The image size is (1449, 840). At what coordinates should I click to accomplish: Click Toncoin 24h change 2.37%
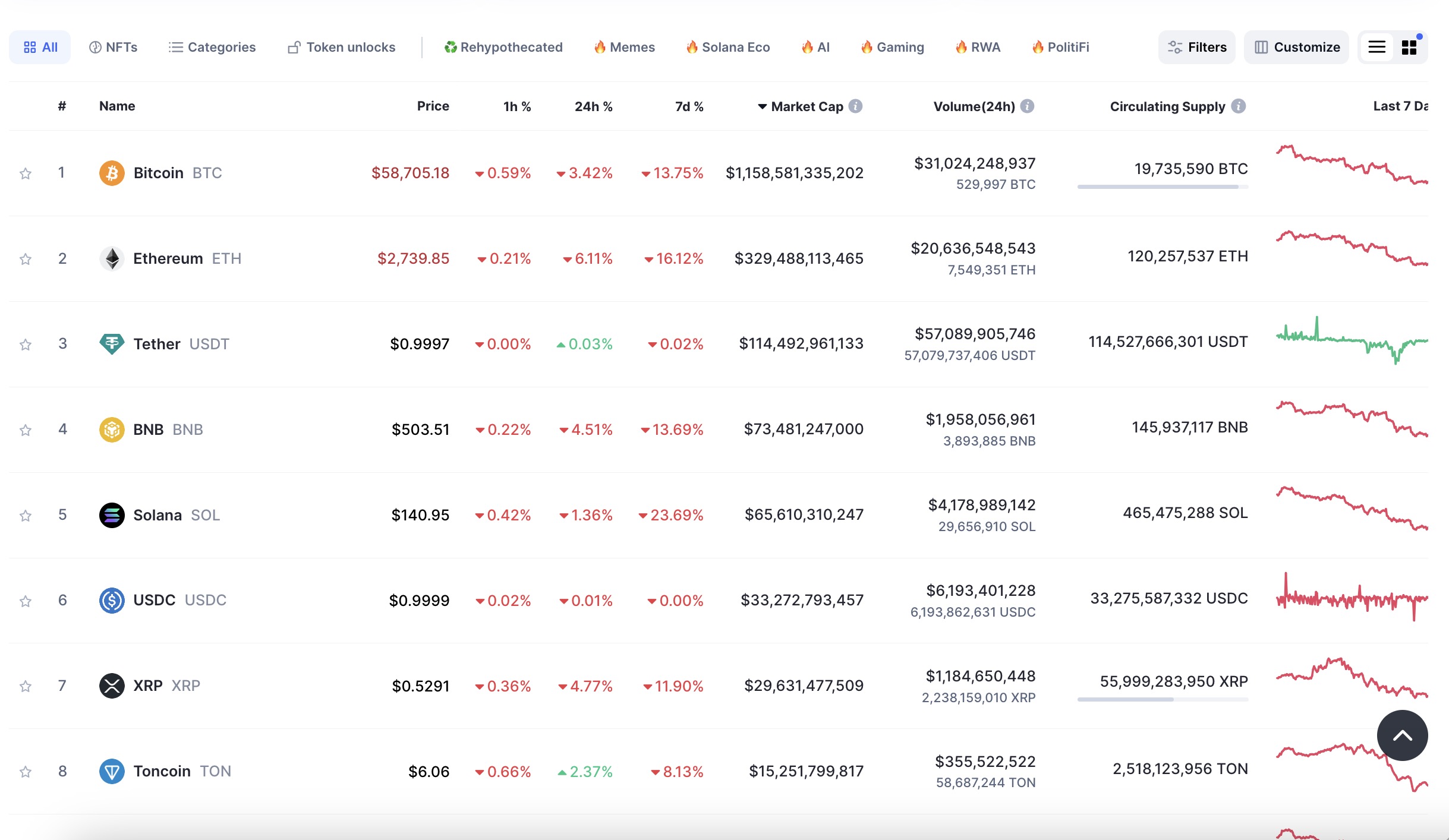[x=585, y=772]
